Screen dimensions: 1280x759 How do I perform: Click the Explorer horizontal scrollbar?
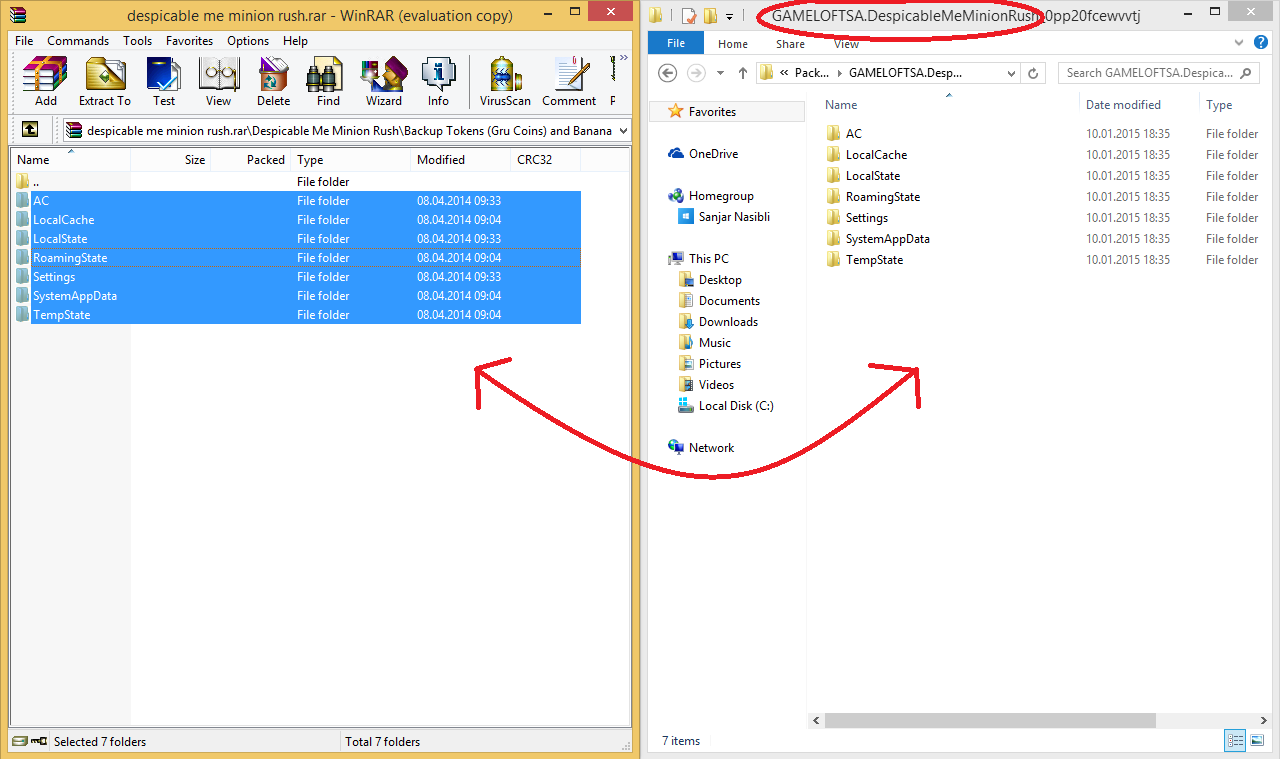(990, 720)
